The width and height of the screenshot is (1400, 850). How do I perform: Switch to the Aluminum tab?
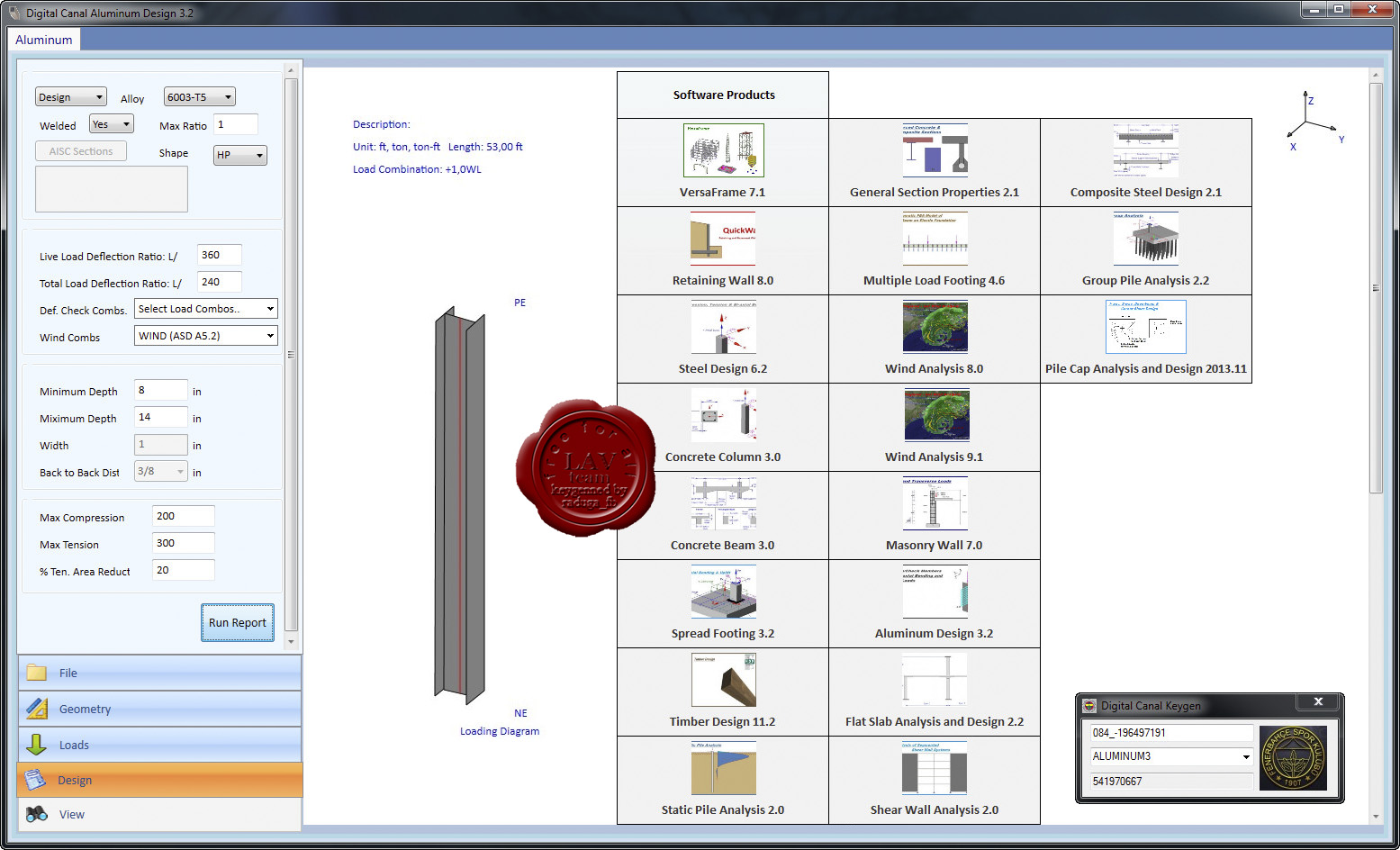[44, 40]
